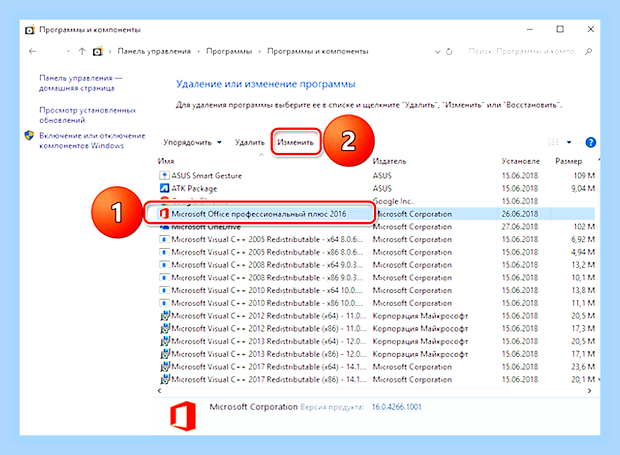
Task: Open the view options dropdown arrow
Action: 569,142
